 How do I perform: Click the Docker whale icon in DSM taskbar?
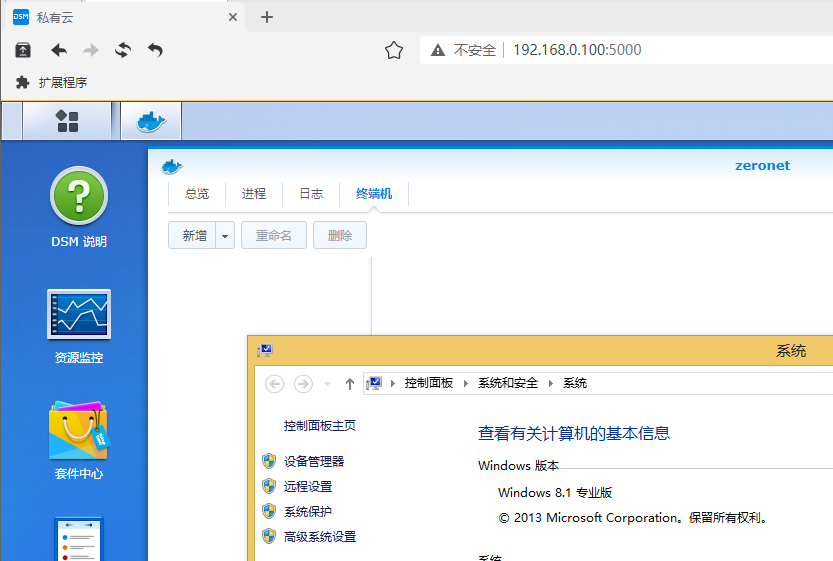tap(151, 122)
